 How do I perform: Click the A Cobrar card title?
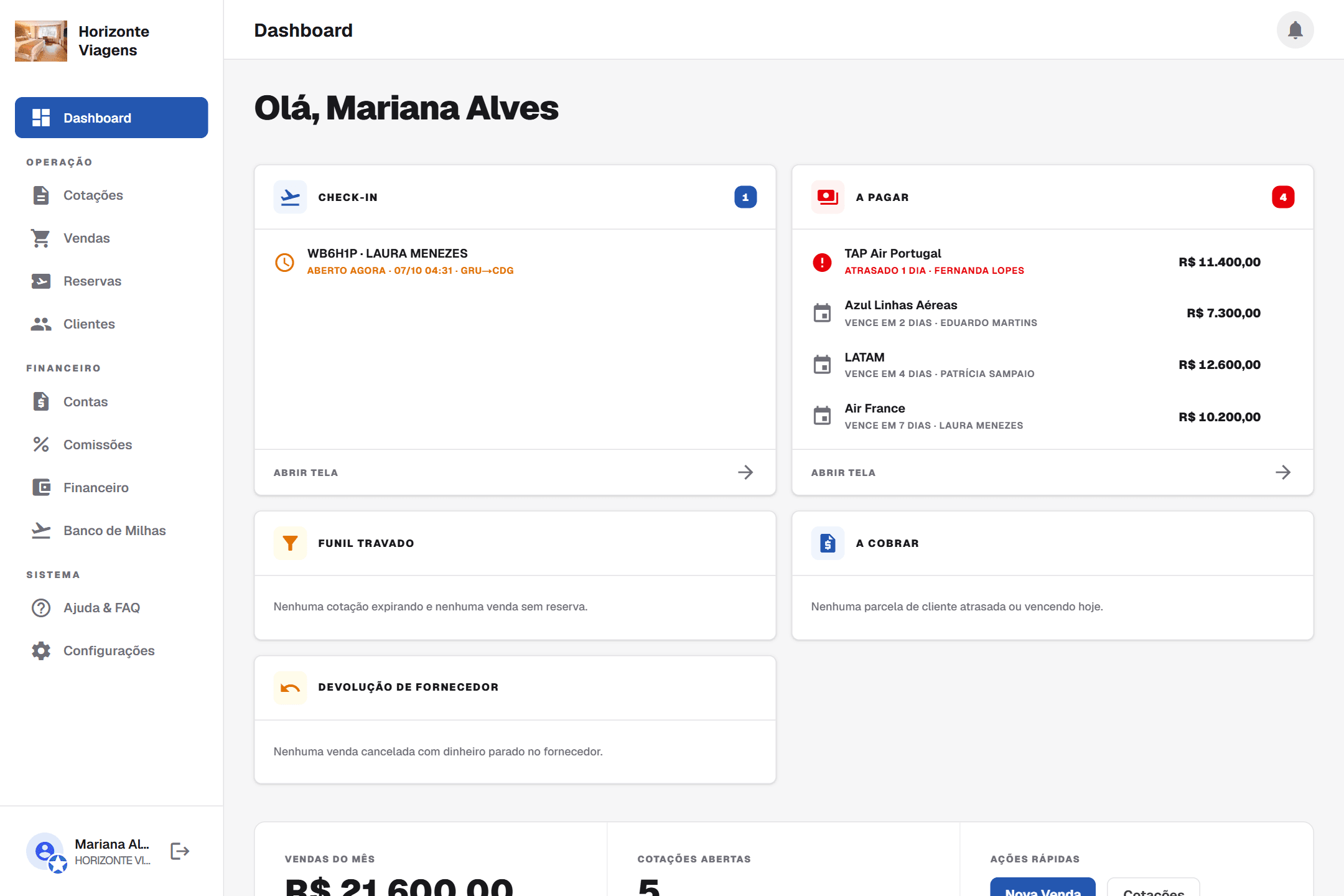(x=887, y=543)
